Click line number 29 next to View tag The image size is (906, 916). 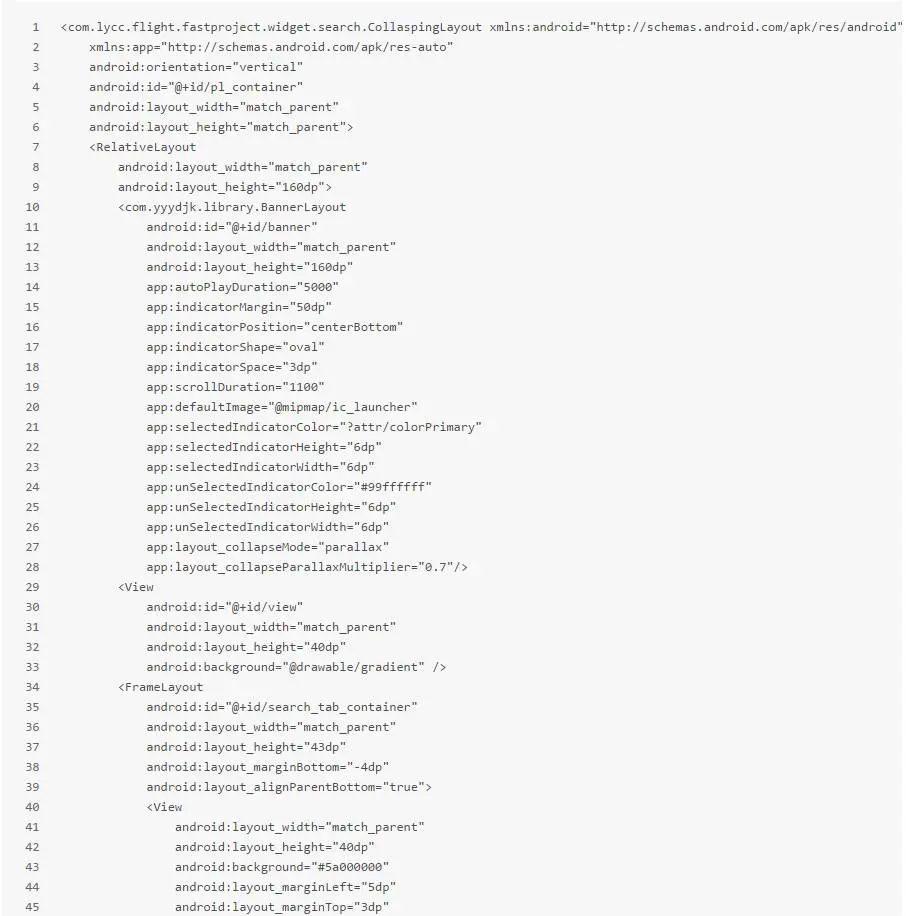coord(32,587)
